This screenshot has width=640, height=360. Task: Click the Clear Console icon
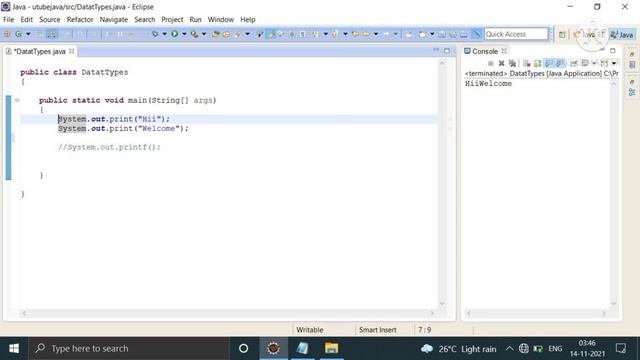click(527, 63)
